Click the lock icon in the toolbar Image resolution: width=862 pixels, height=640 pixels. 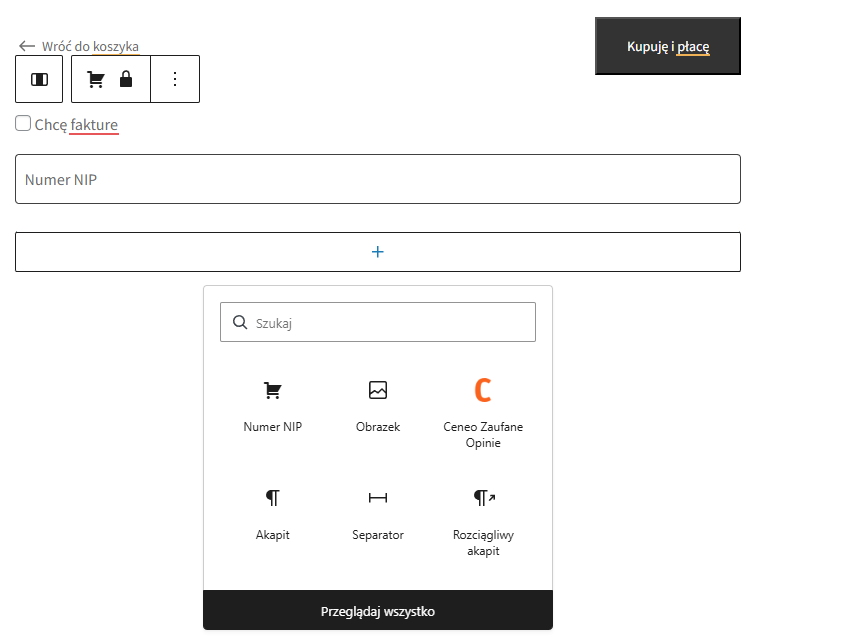tap(124, 78)
